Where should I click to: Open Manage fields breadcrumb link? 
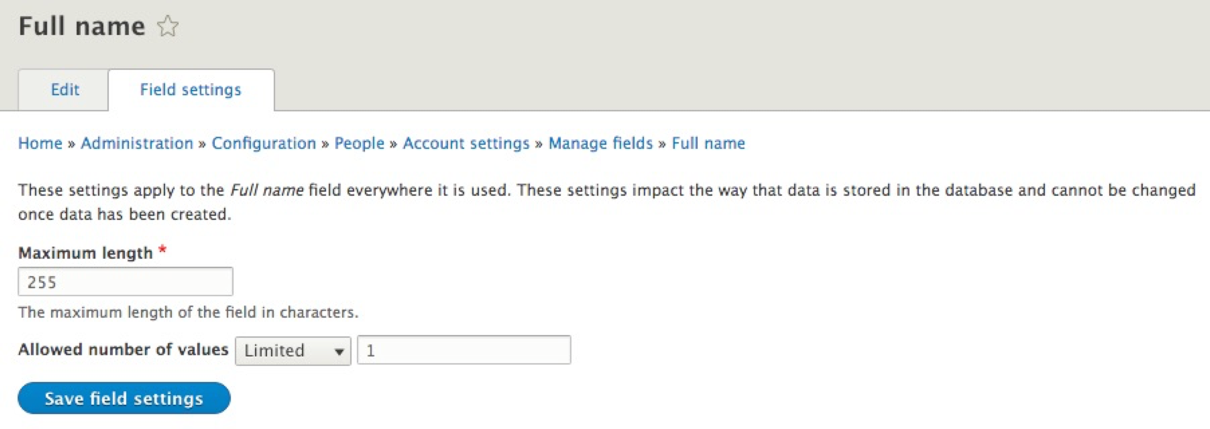tap(600, 143)
